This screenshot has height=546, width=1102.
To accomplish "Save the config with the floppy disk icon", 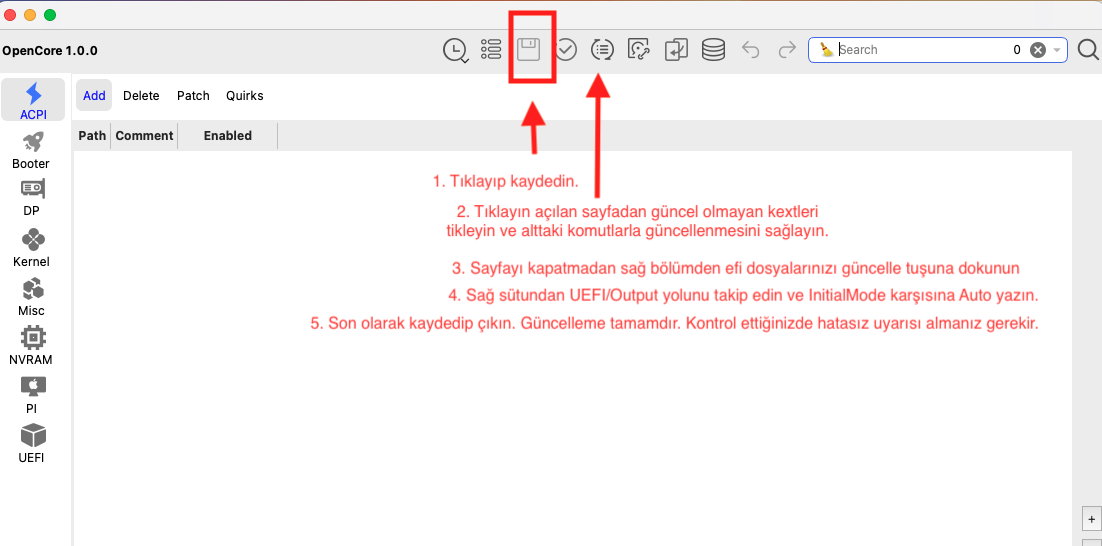I will [x=529, y=50].
